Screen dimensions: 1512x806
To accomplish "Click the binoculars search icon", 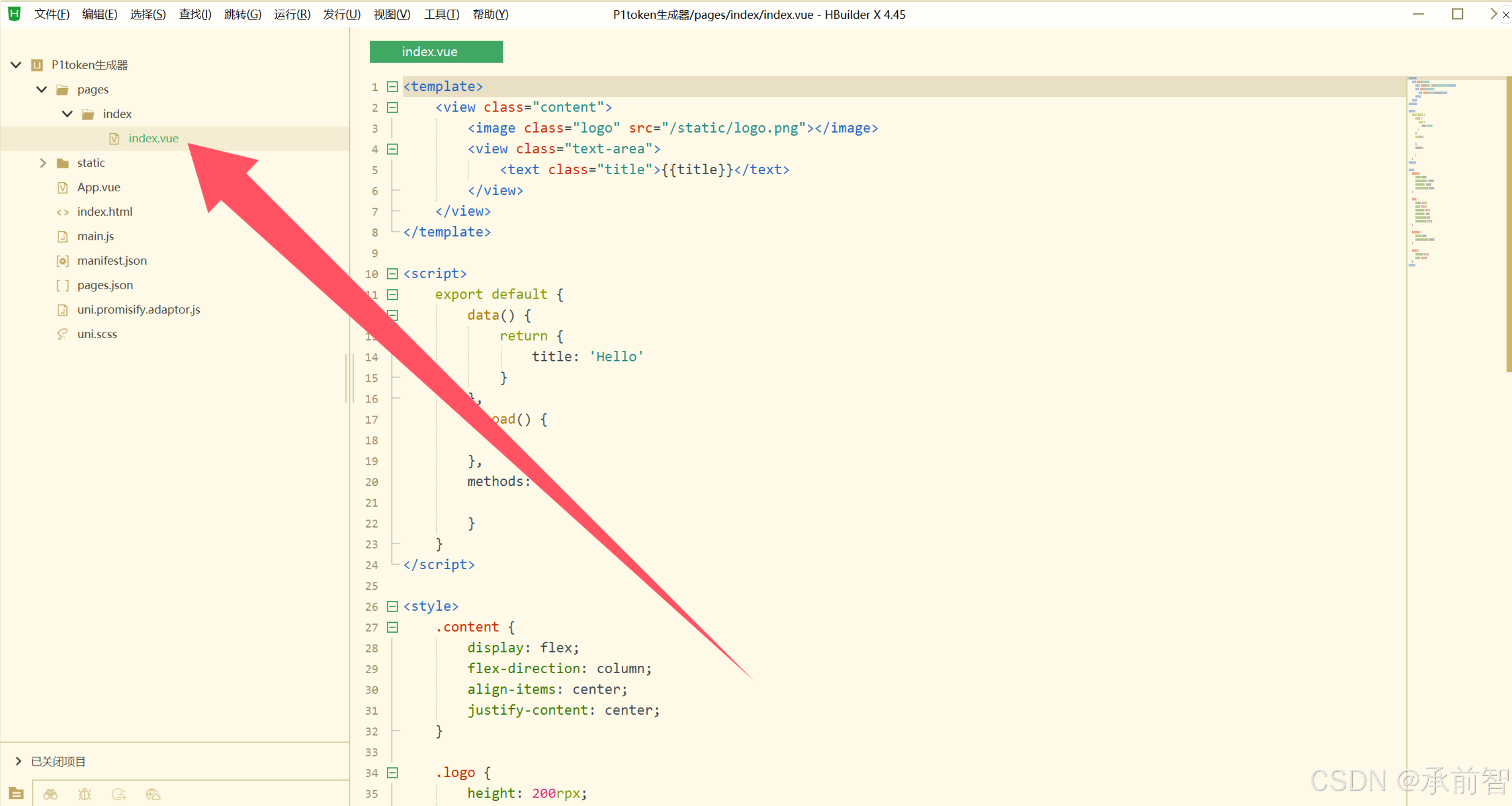I will [x=50, y=794].
